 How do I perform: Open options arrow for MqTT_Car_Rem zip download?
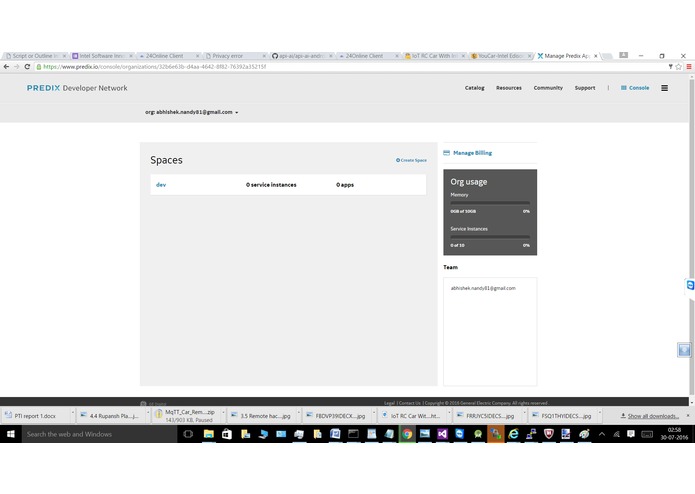click(223, 415)
